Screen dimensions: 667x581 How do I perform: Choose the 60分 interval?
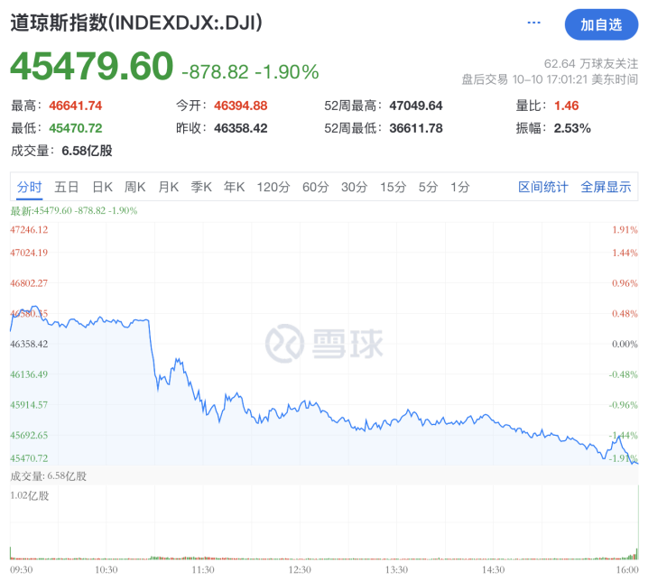pos(315,187)
